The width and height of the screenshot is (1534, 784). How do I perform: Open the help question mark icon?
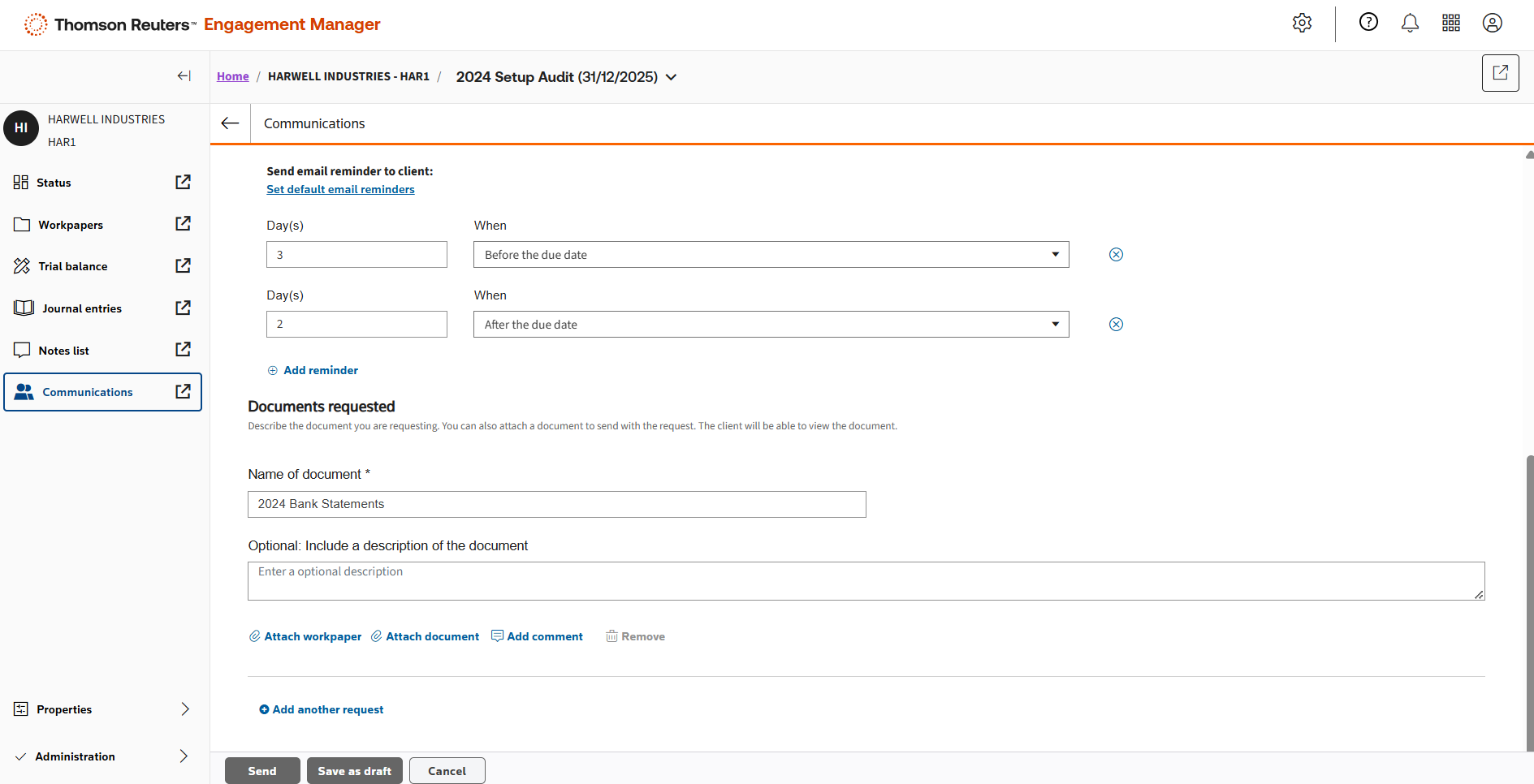click(1368, 23)
